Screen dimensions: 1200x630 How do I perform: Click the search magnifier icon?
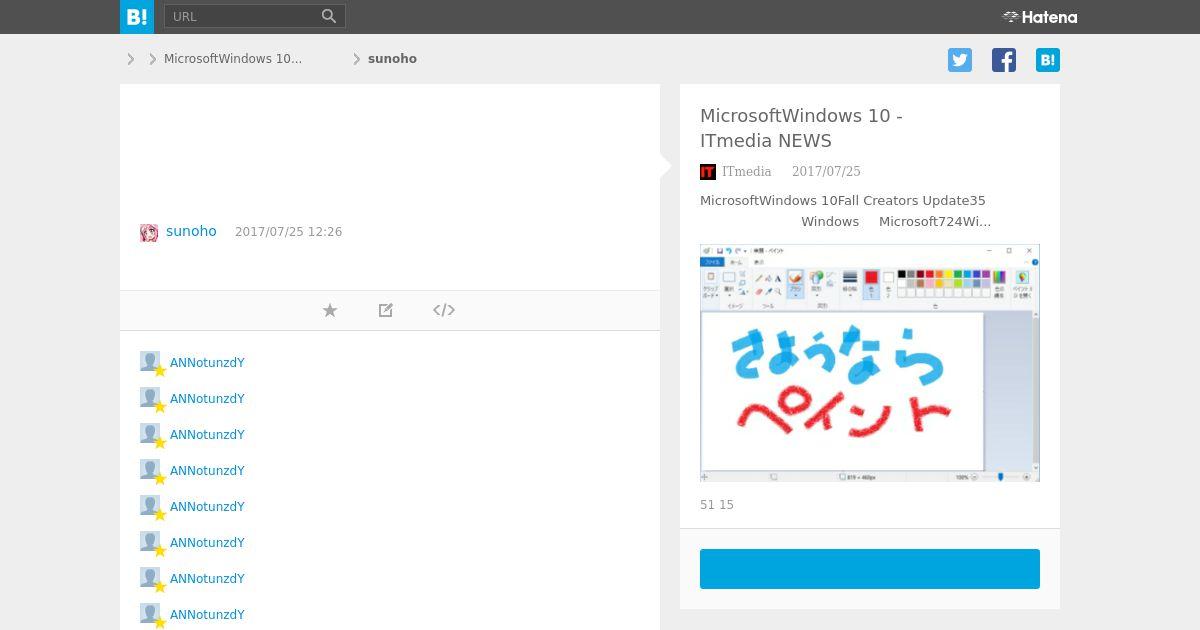(x=329, y=16)
